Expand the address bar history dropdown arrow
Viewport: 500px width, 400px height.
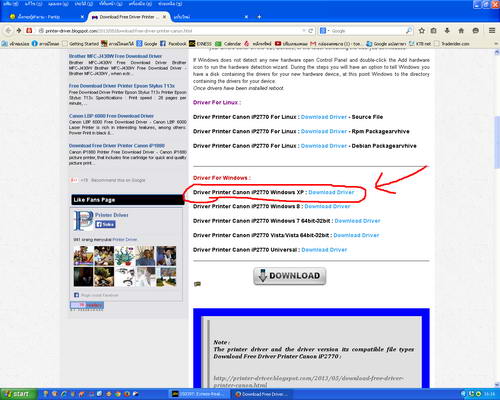pyautogui.click(x=304, y=31)
